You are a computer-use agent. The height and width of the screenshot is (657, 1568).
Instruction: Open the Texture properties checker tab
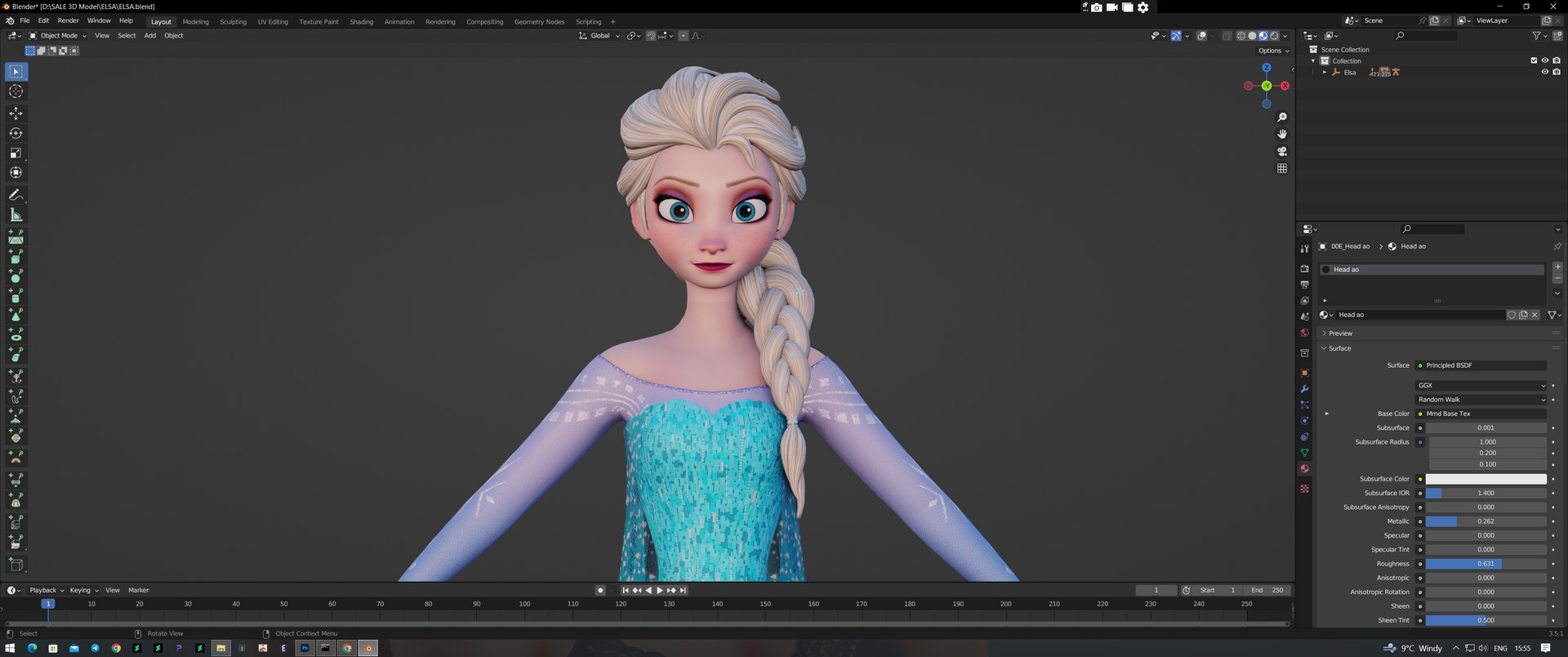(1304, 489)
